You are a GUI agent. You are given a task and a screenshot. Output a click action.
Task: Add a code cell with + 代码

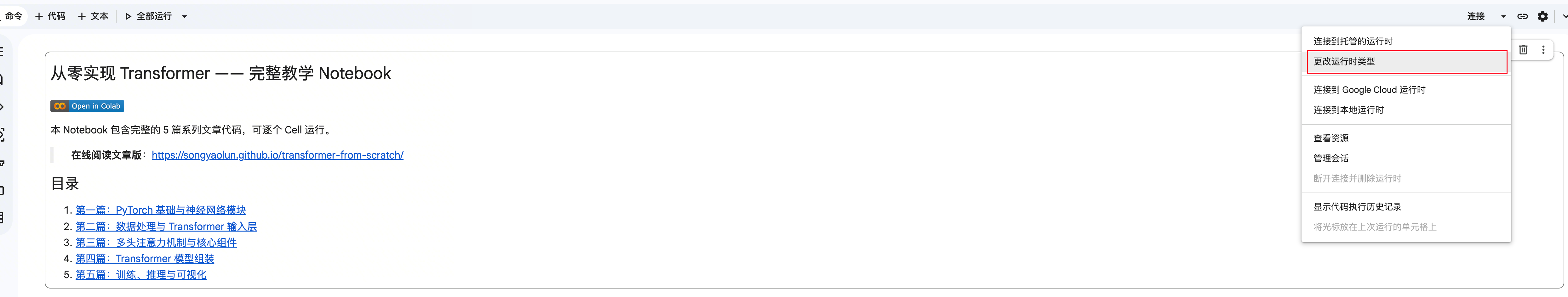click(50, 16)
